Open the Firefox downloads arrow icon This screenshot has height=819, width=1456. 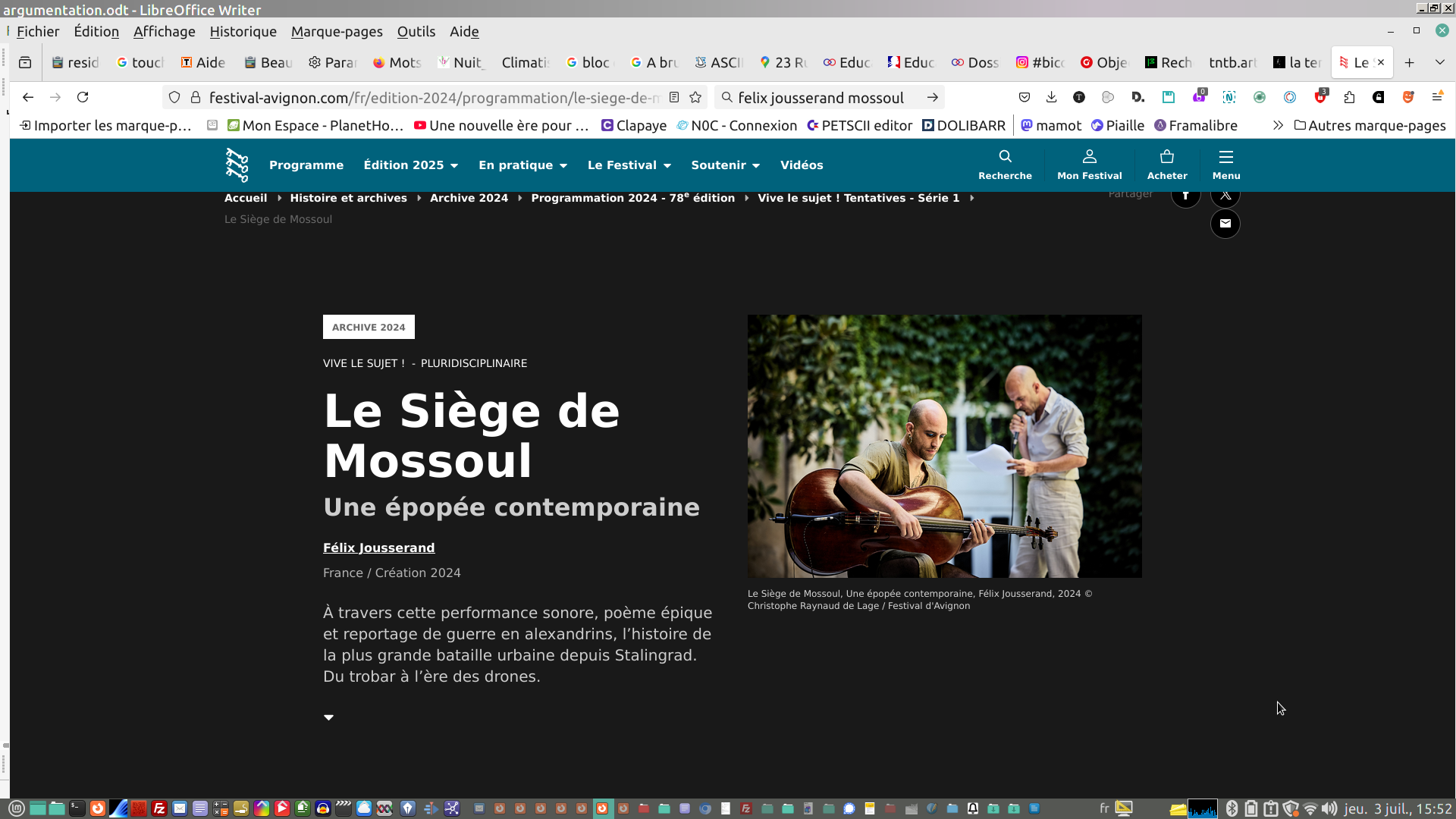point(1051,97)
